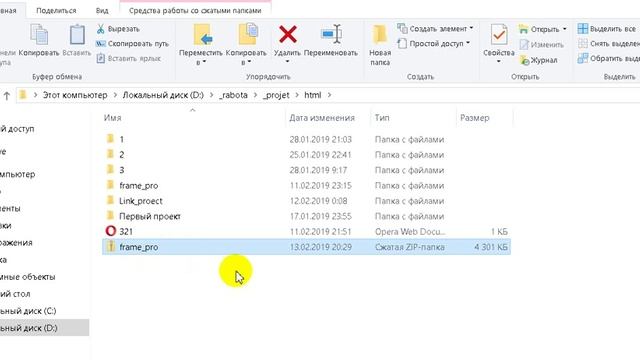The image size is (640, 360).
Task: Select the 321 Opera web document
Action: click(306, 231)
